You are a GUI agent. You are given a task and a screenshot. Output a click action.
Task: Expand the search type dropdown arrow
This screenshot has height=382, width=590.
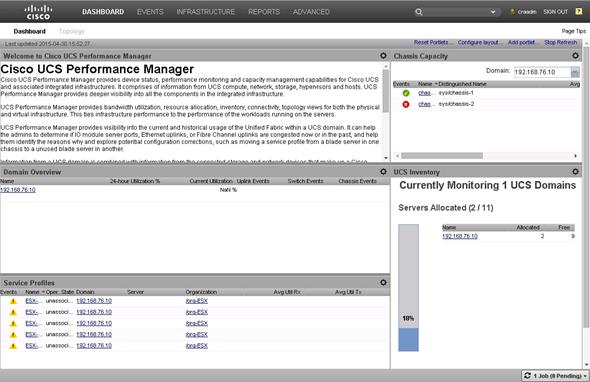click(493, 12)
